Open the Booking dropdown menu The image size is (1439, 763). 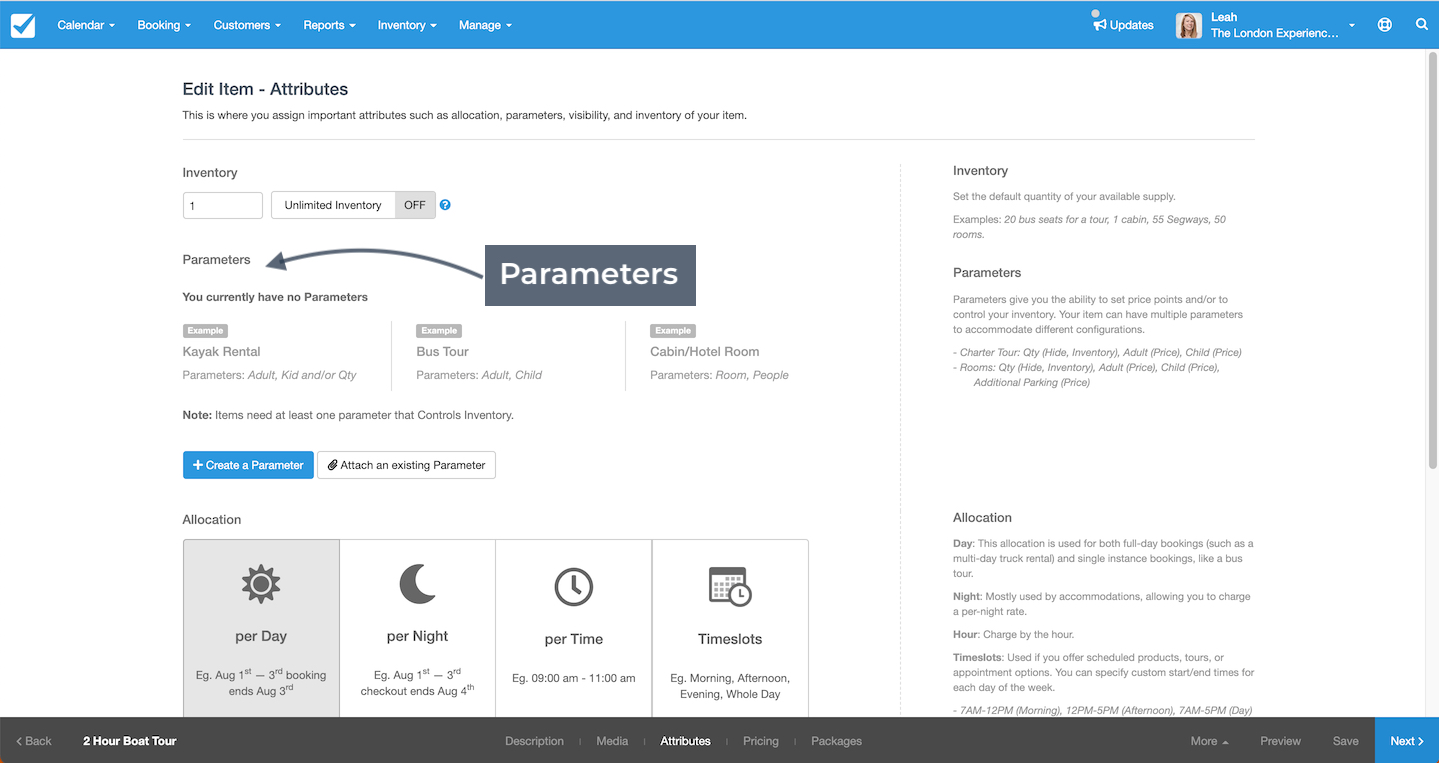pyautogui.click(x=164, y=25)
